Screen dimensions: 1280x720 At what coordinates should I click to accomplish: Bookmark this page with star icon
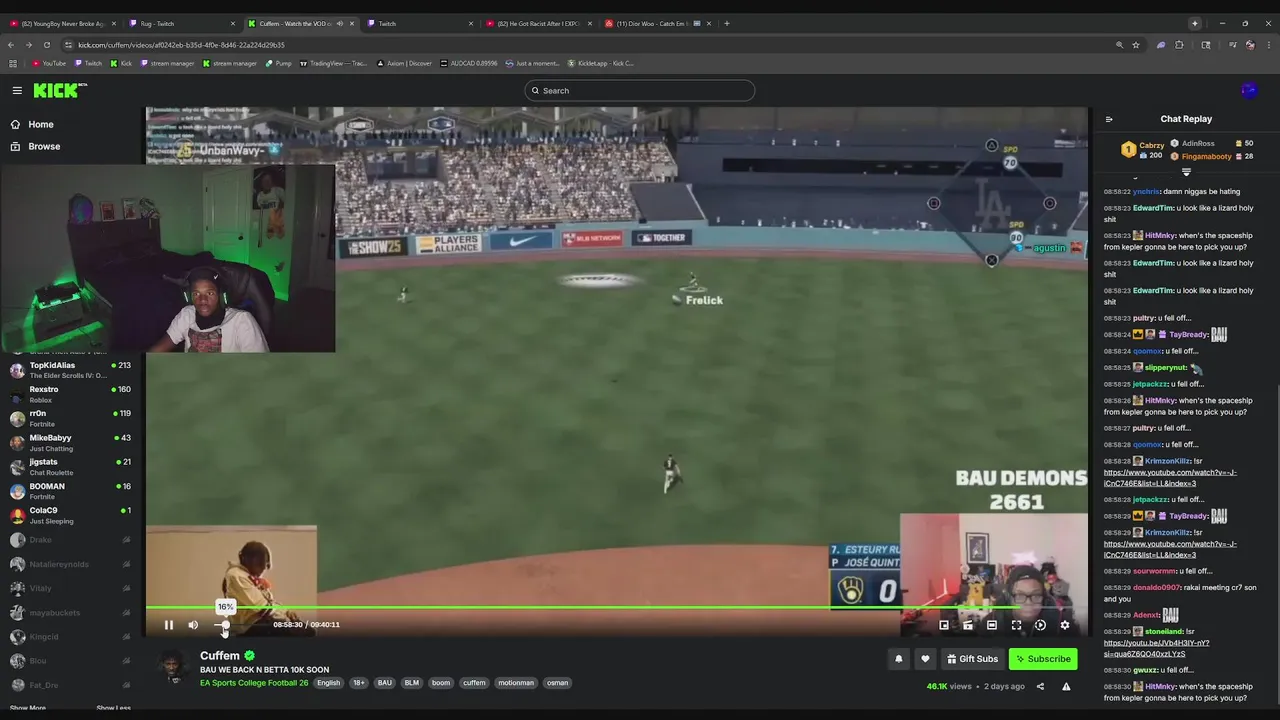coord(1136,45)
